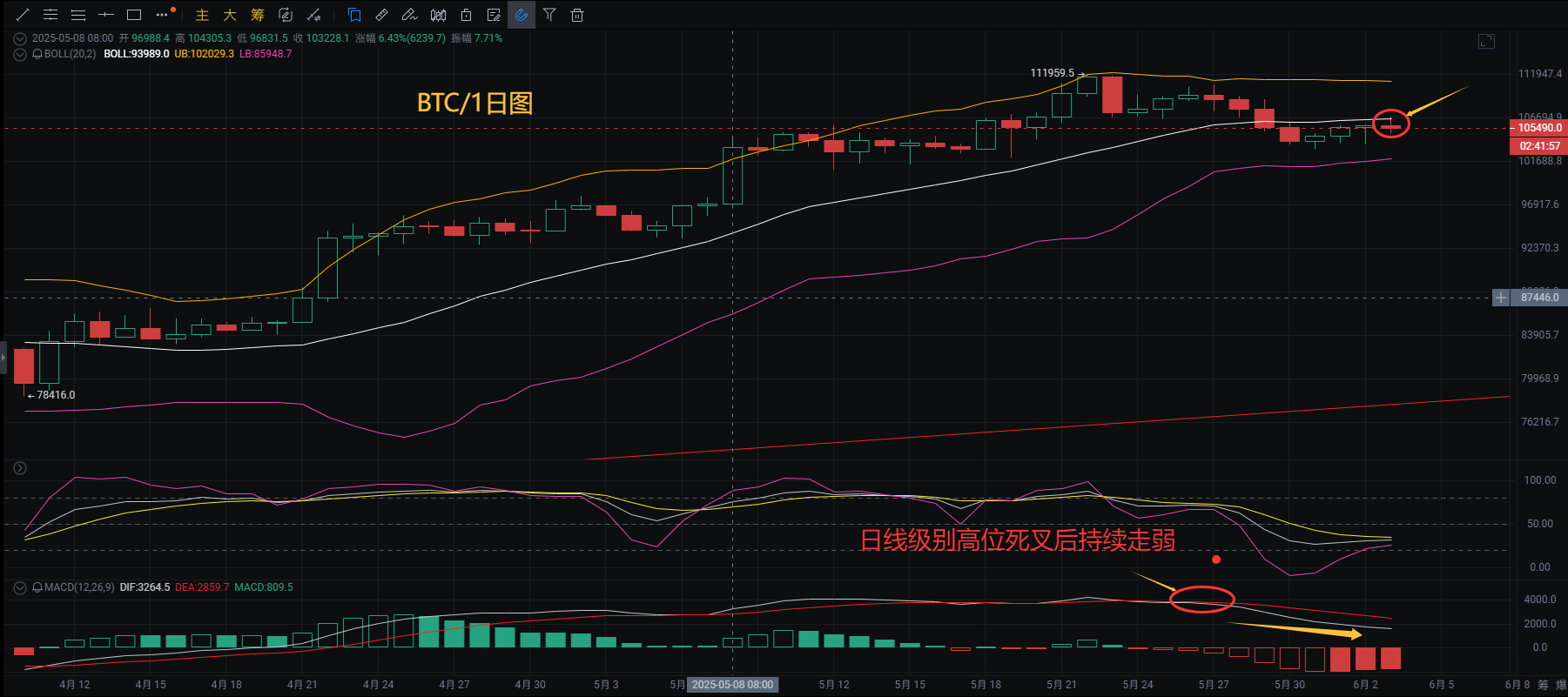This screenshot has width=1568, height=697.
Task: Click the 主 indicator button
Action: coord(202,15)
